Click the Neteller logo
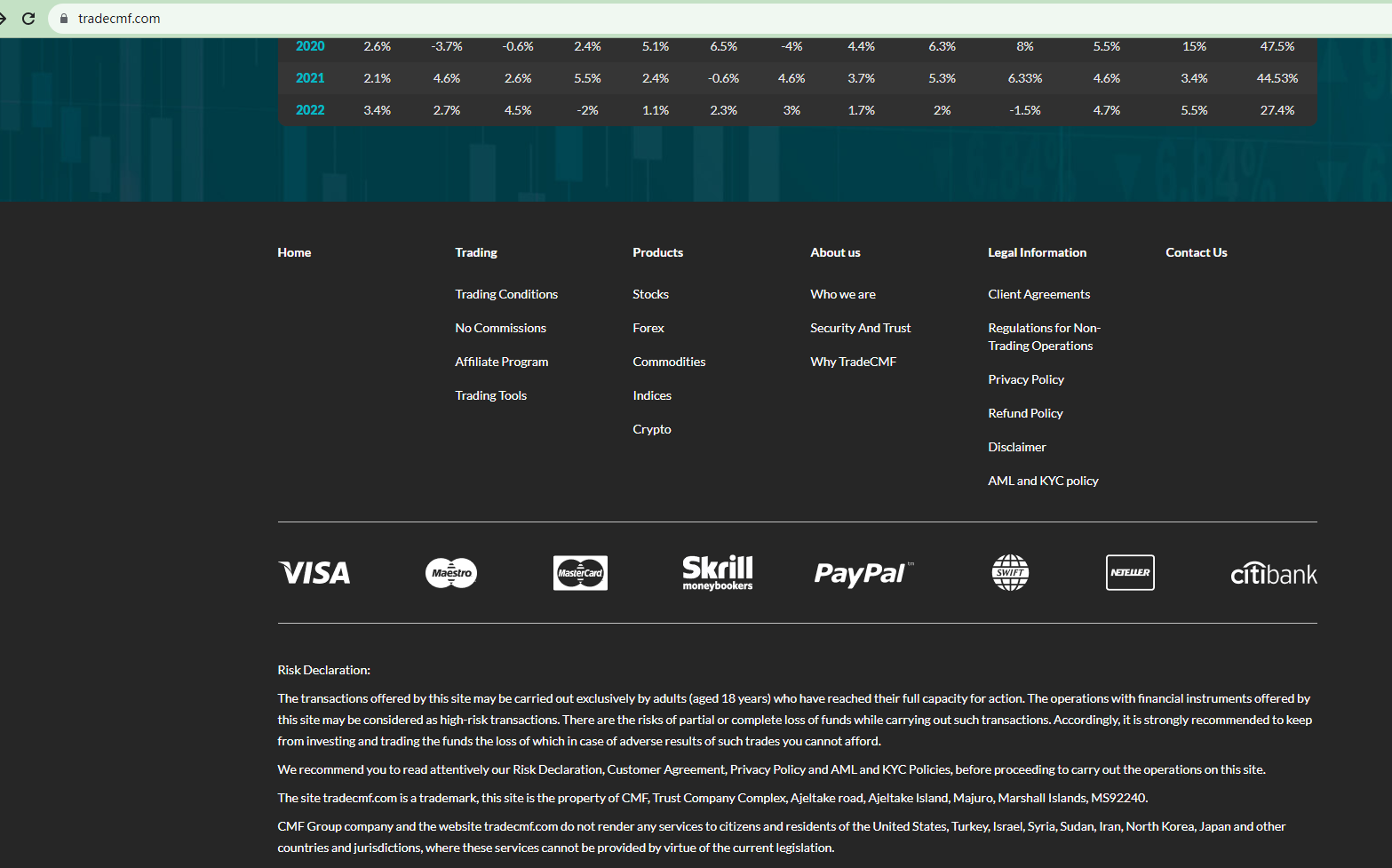1392x868 pixels. point(1130,573)
